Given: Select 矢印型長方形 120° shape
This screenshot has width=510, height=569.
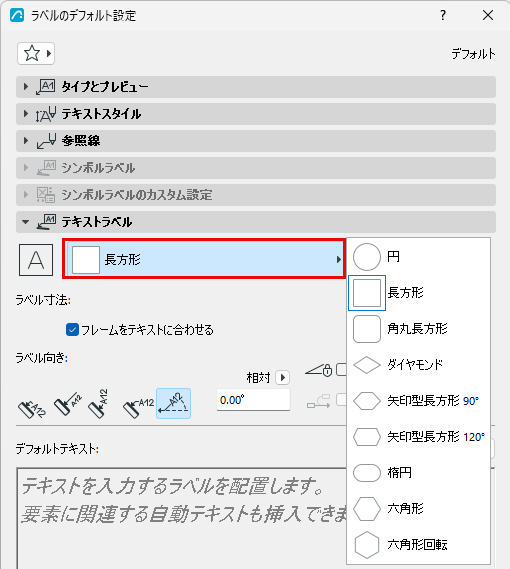Looking at the screenshot, I should pos(419,437).
